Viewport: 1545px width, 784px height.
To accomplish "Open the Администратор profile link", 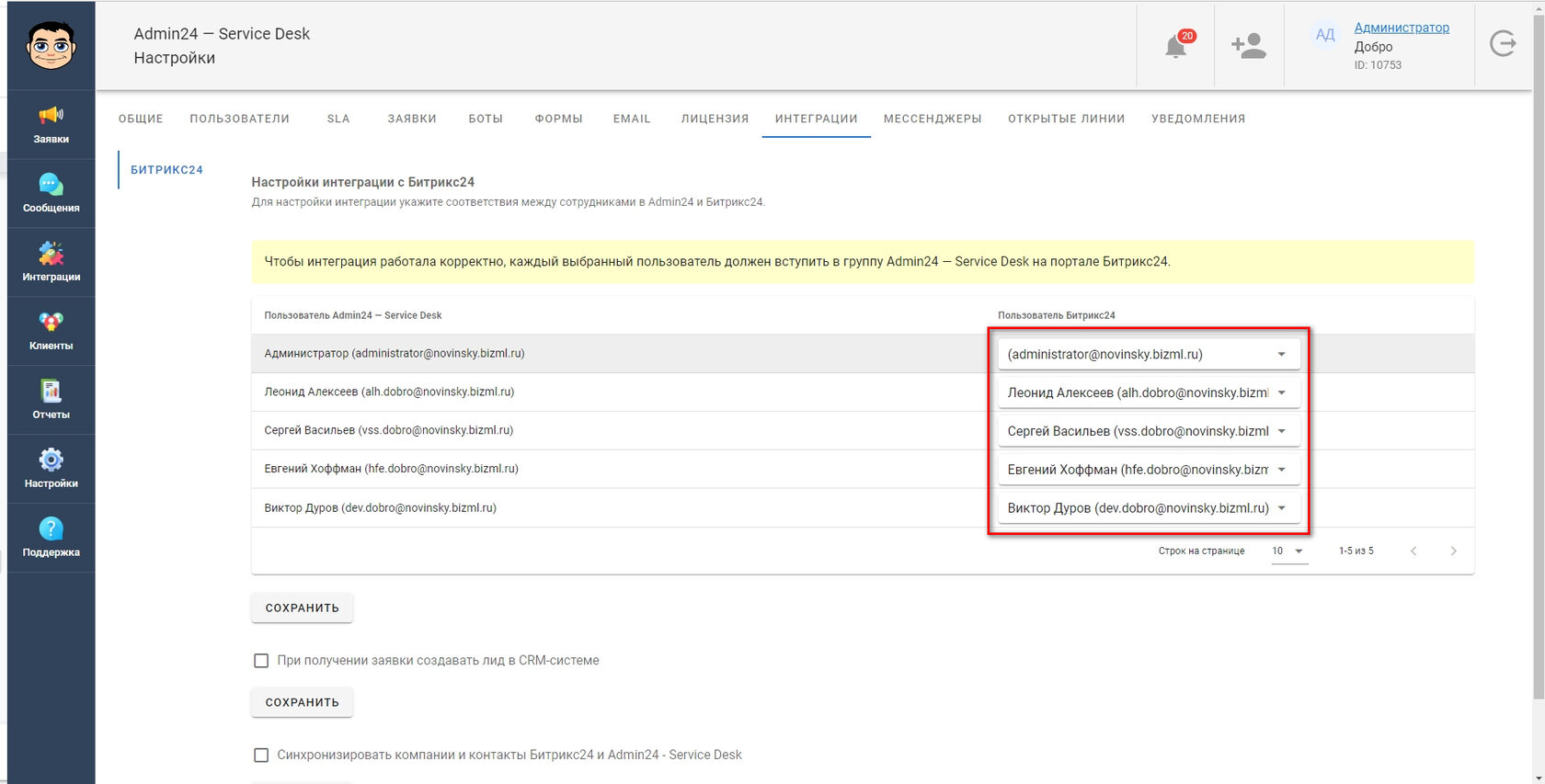I will tap(1402, 28).
